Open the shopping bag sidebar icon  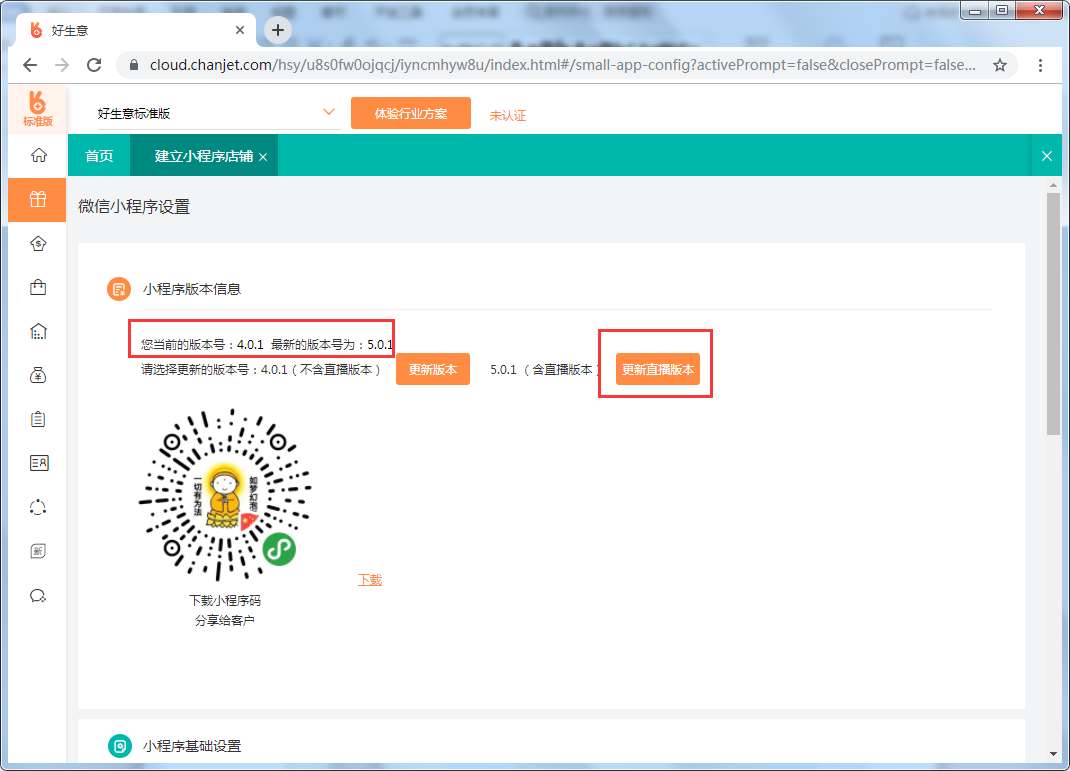point(38,287)
